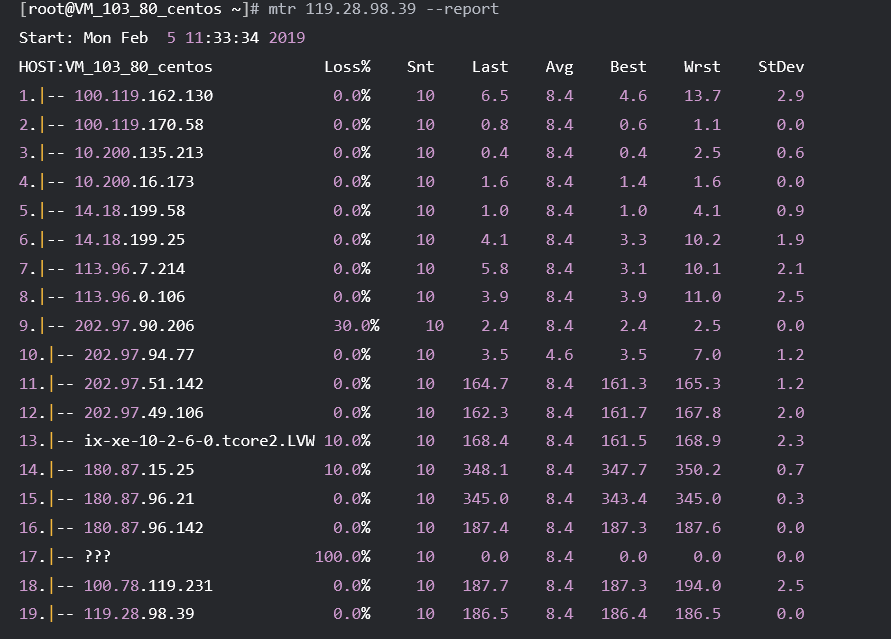Click hop 15 IP address 180.87.96.21

click(139, 499)
